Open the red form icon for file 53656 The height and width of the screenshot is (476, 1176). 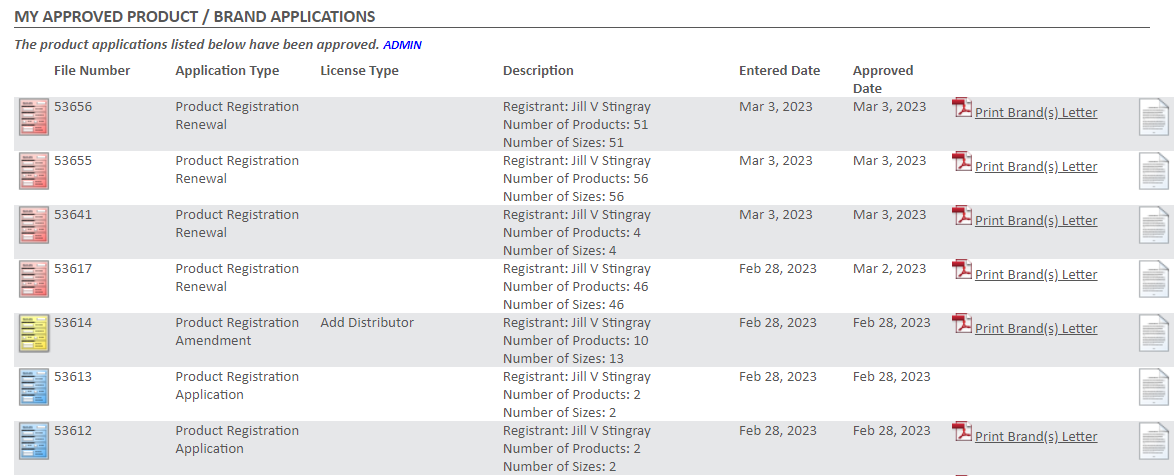pos(34,117)
